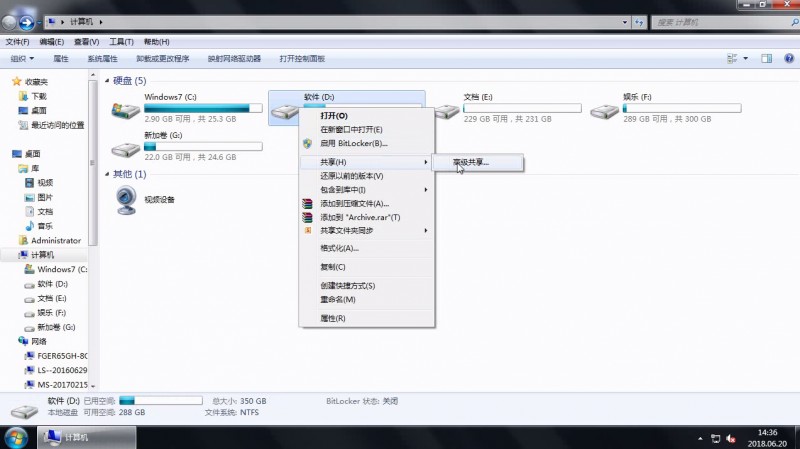Screen dimensions: 800x449
Task: Click the back navigation button
Action: pos(9,22)
